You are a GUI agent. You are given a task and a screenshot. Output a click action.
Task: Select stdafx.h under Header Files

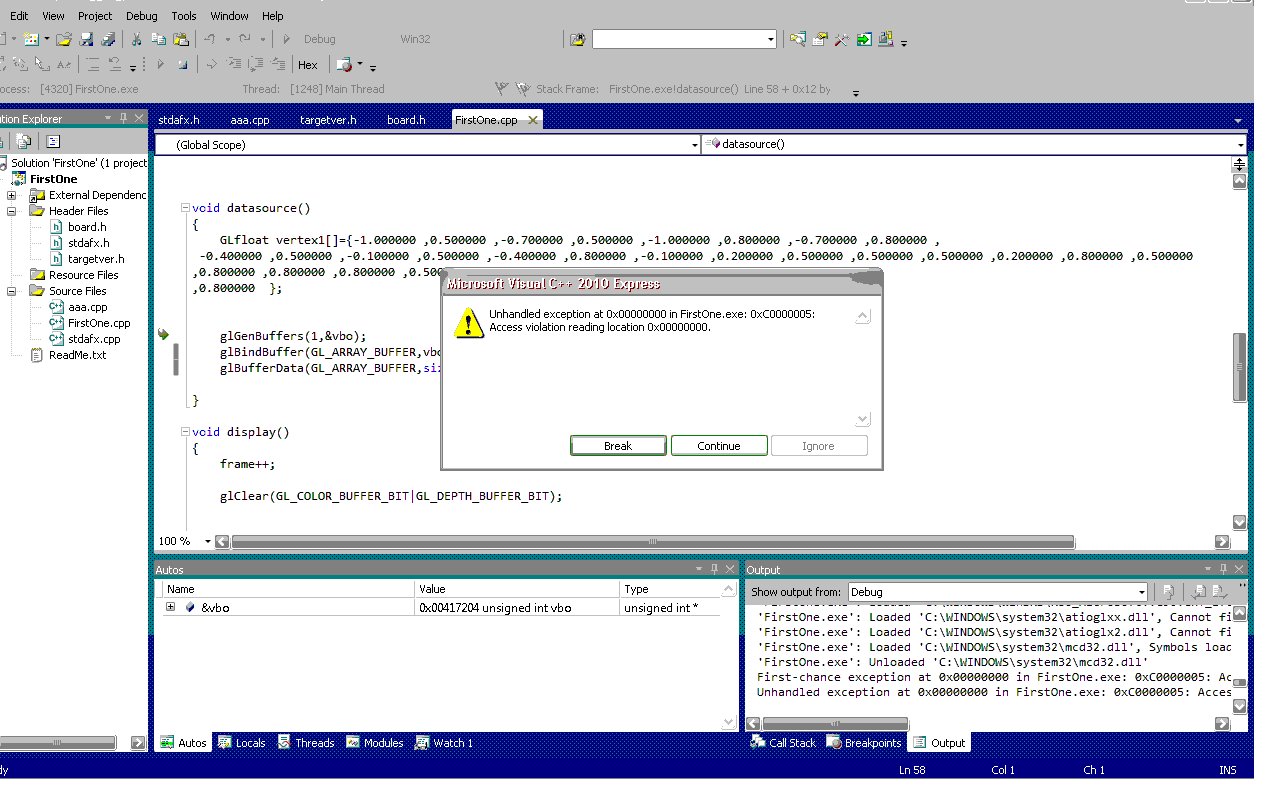click(89, 243)
